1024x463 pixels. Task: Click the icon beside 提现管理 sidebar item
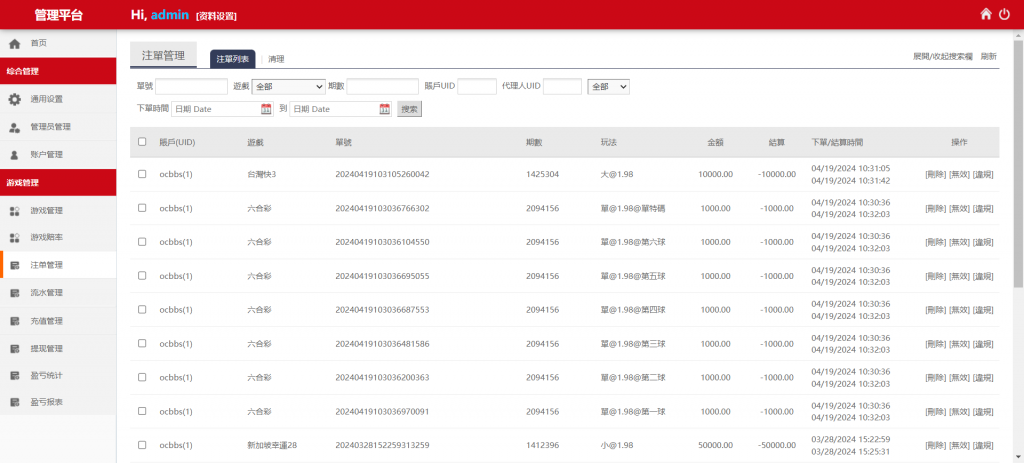14,349
